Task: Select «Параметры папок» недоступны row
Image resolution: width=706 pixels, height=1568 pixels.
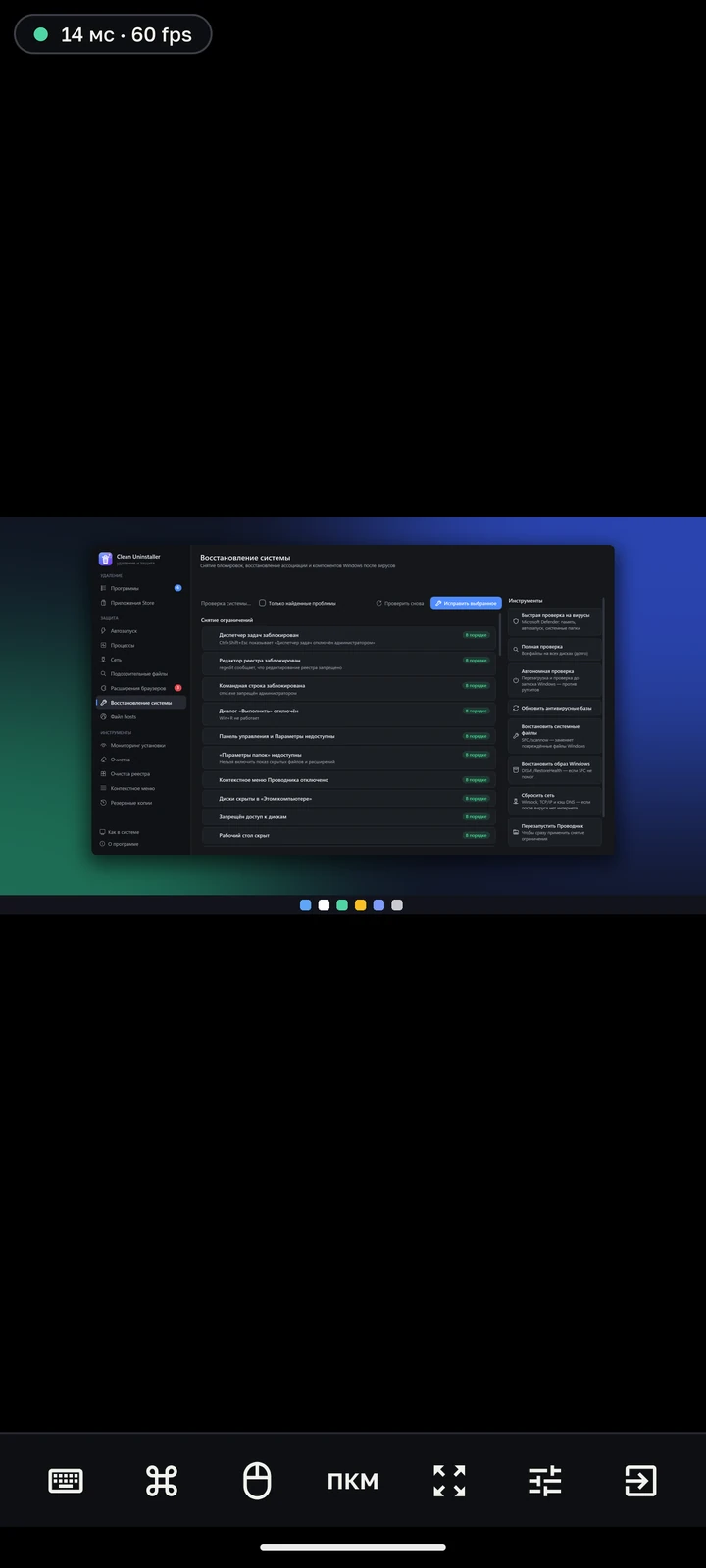Action: coord(349,758)
